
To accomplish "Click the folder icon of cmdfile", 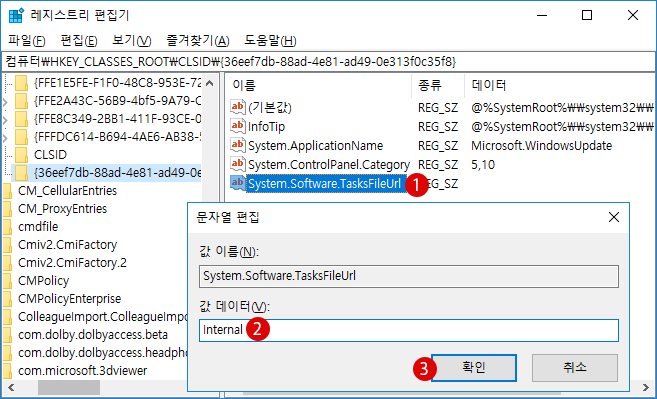I will [8, 227].
